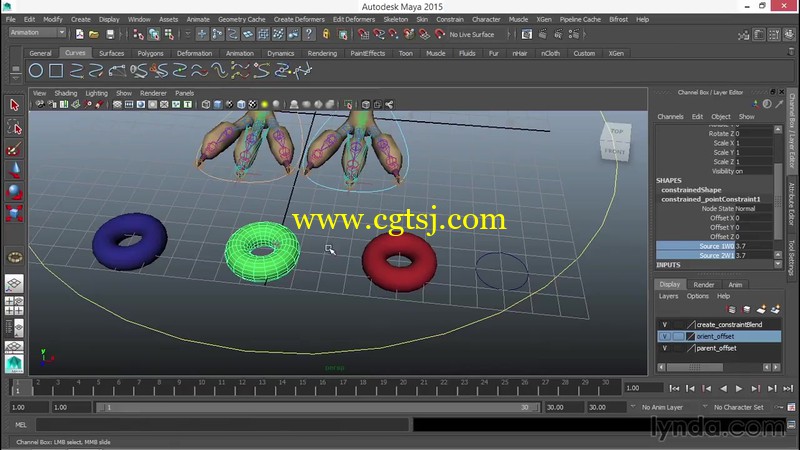Toggle the lock current selection padlock

pyautogui.click(x=326, y=34)
